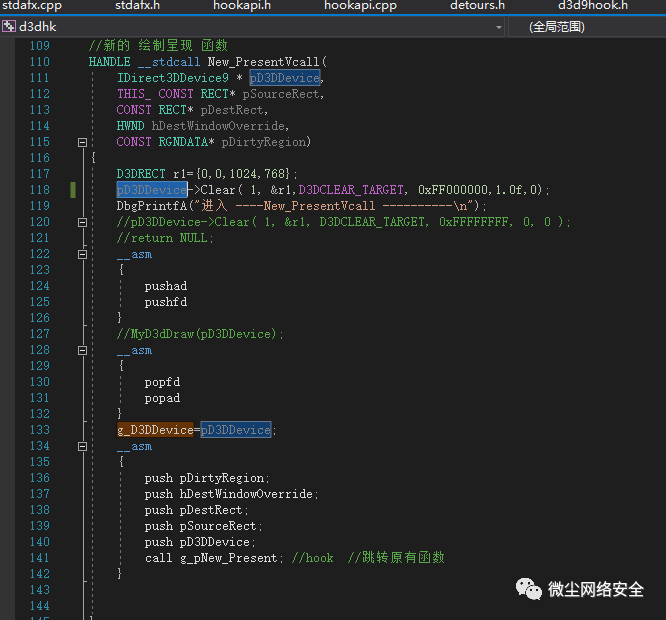Click push pDestRect instruction
This screenshot has height=620, width=666.
pos(197,510)
